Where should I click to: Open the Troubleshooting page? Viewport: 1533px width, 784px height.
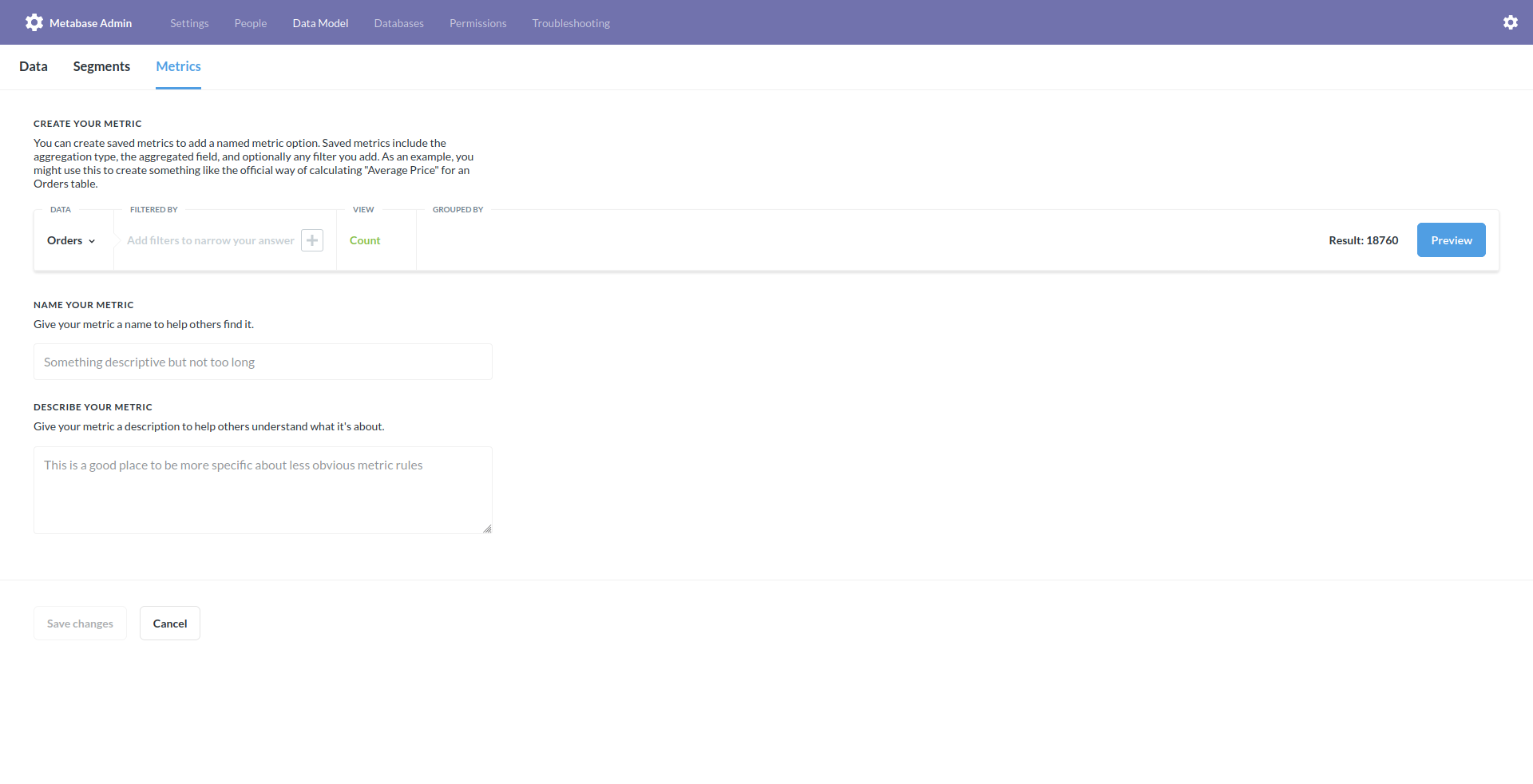coord(570,23)
